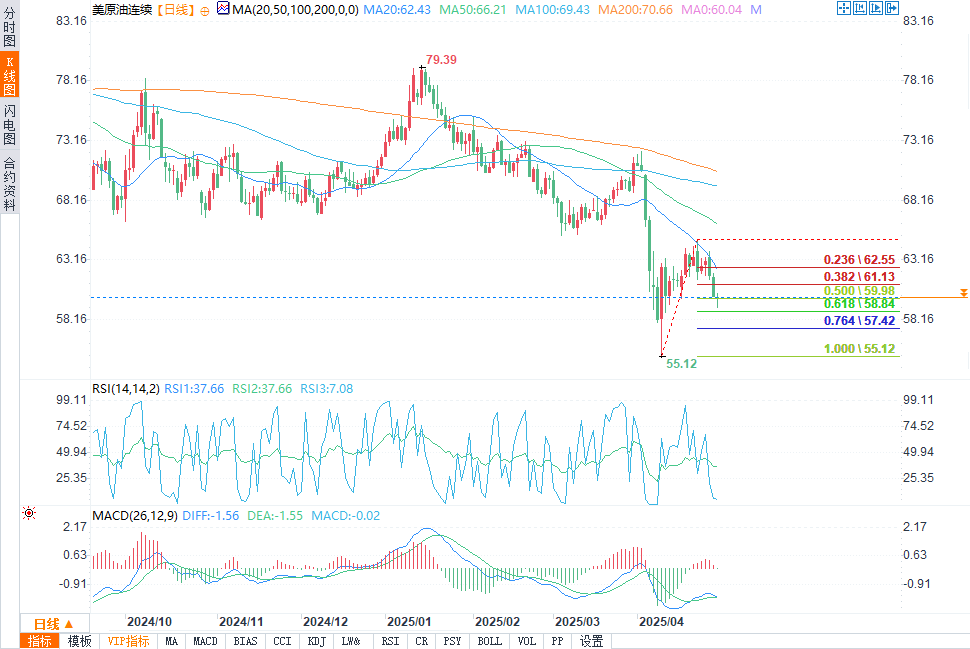Switch to the 模板 tab

point(80,641)
